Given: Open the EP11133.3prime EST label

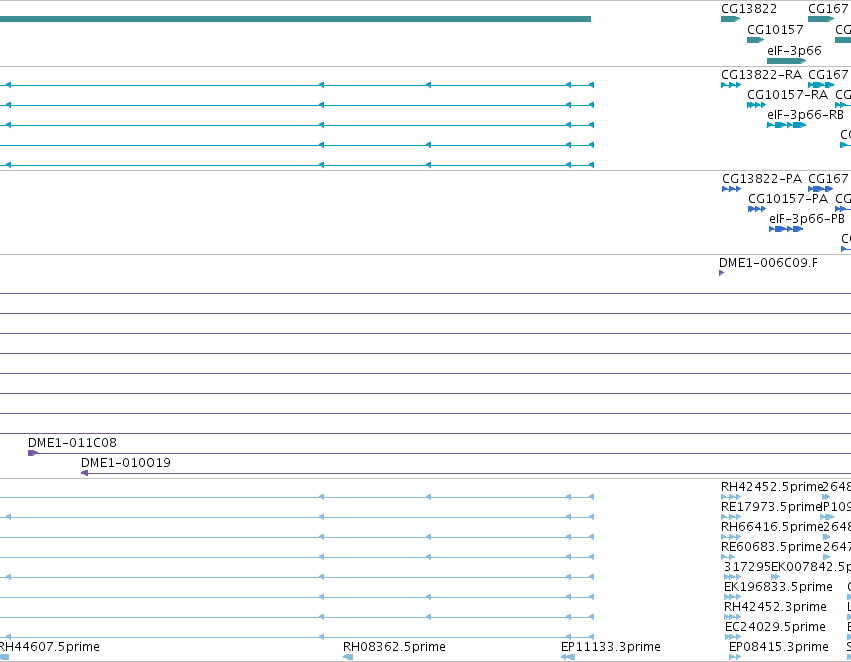Looking at the screenshot, I should click(611, 647).
